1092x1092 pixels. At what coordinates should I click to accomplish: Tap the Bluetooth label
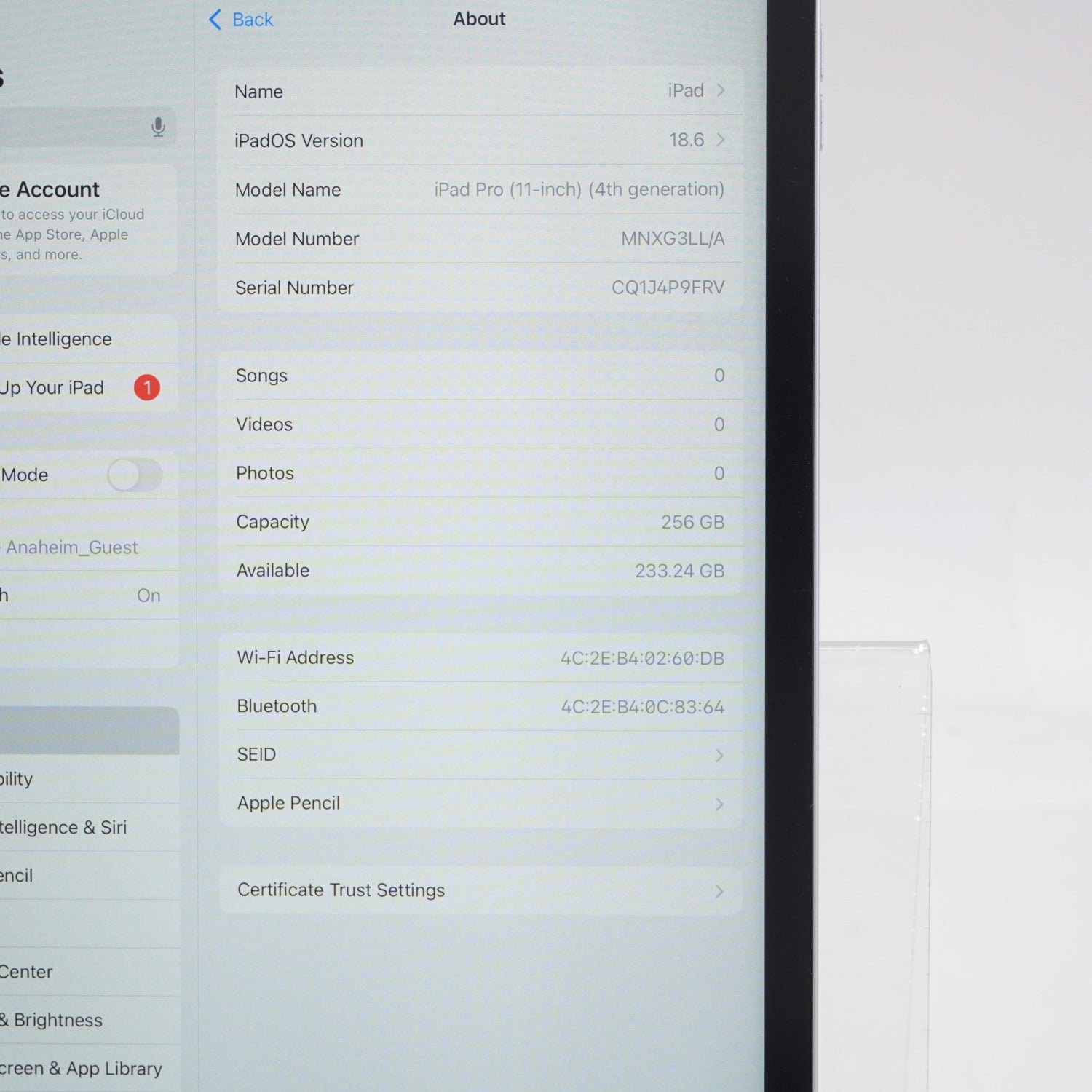[277, 706]
